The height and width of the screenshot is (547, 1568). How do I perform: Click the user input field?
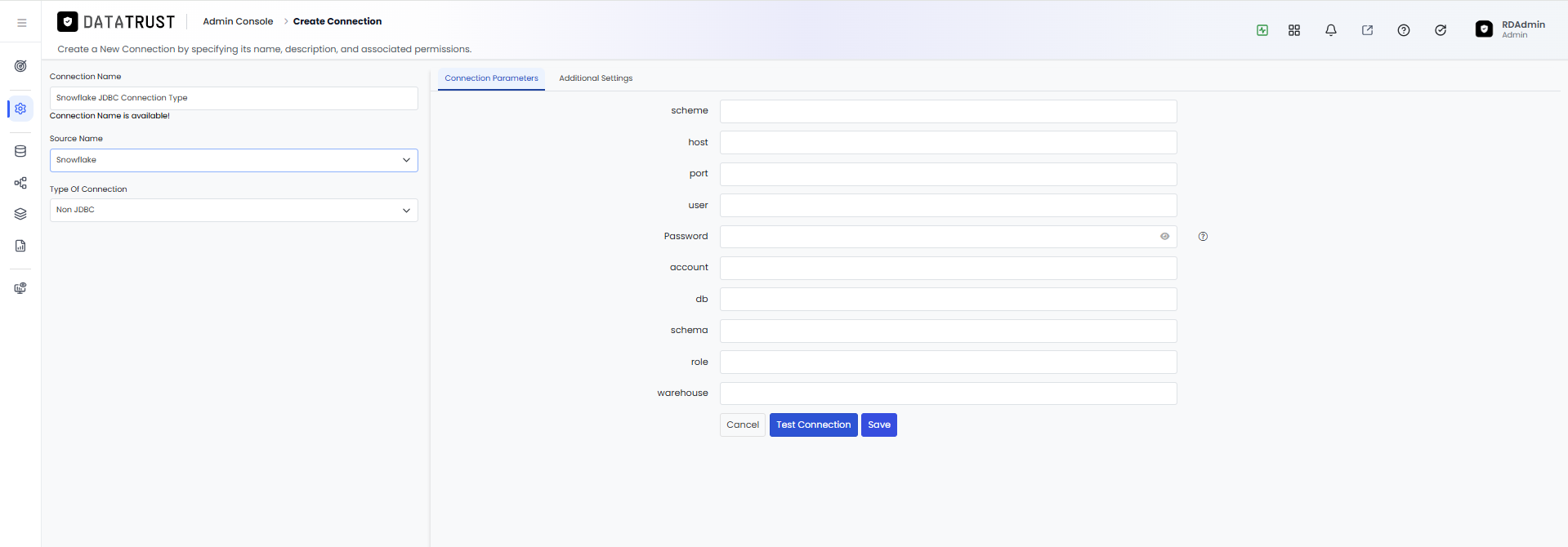(948, 205)
